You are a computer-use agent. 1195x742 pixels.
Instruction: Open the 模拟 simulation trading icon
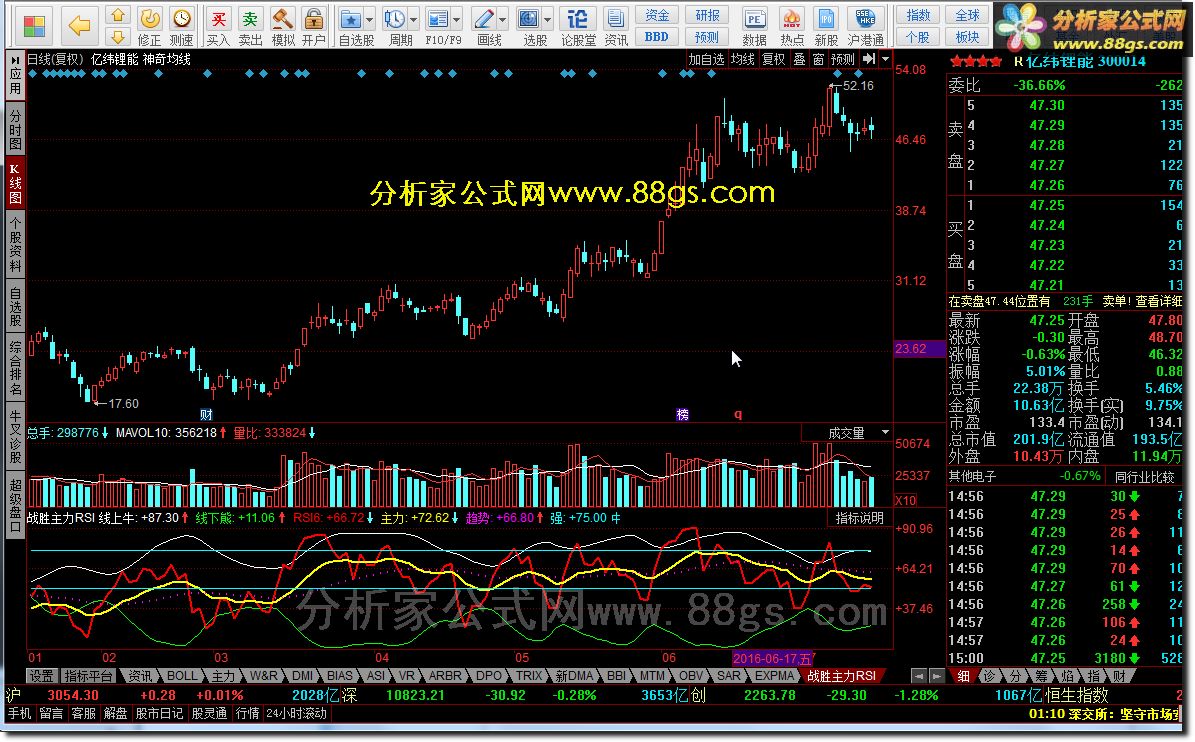pyautogui.click(x=283, y=27)
